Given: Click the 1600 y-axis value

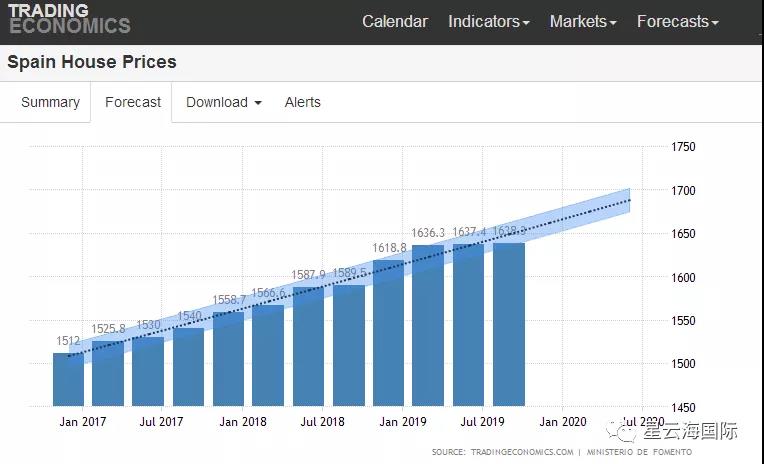Looking at the screenshot, I should pos(683,277).
